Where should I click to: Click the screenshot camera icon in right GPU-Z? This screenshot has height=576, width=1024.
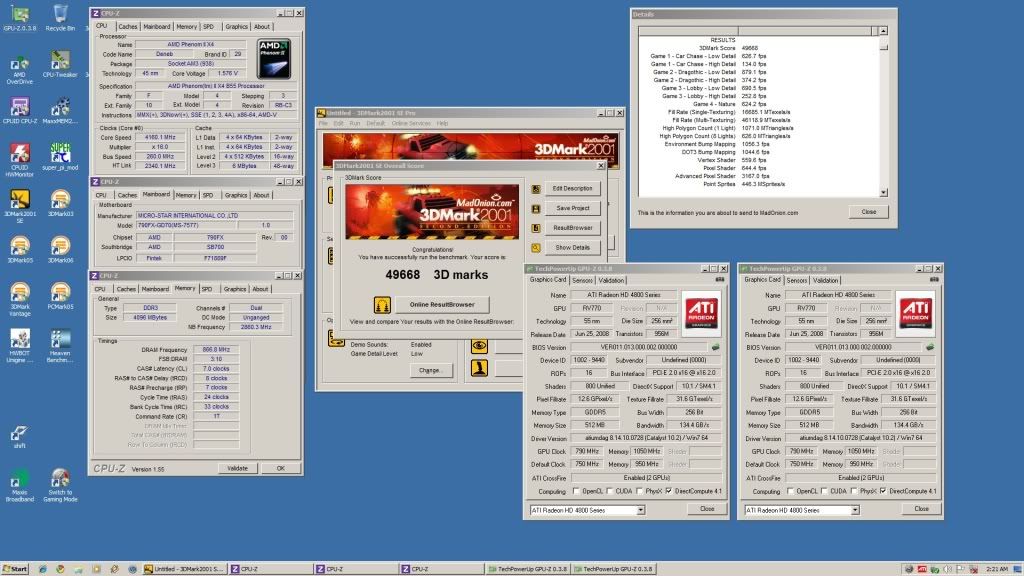(934, 280)
